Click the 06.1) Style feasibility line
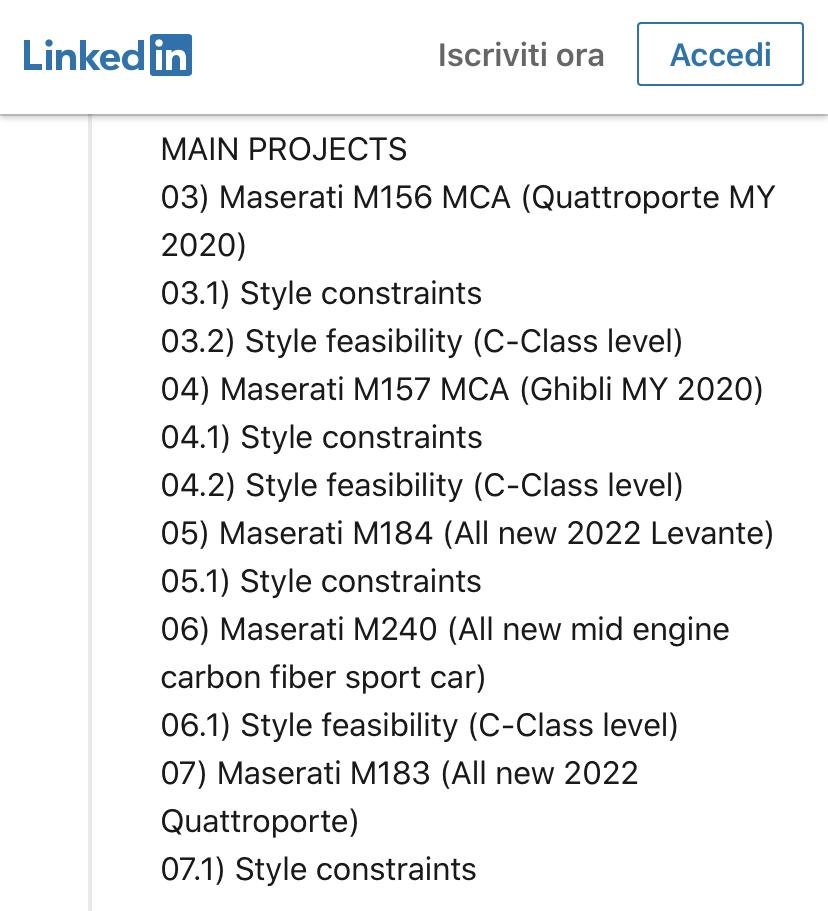This screenshot has height=911, width=828. 420,725
